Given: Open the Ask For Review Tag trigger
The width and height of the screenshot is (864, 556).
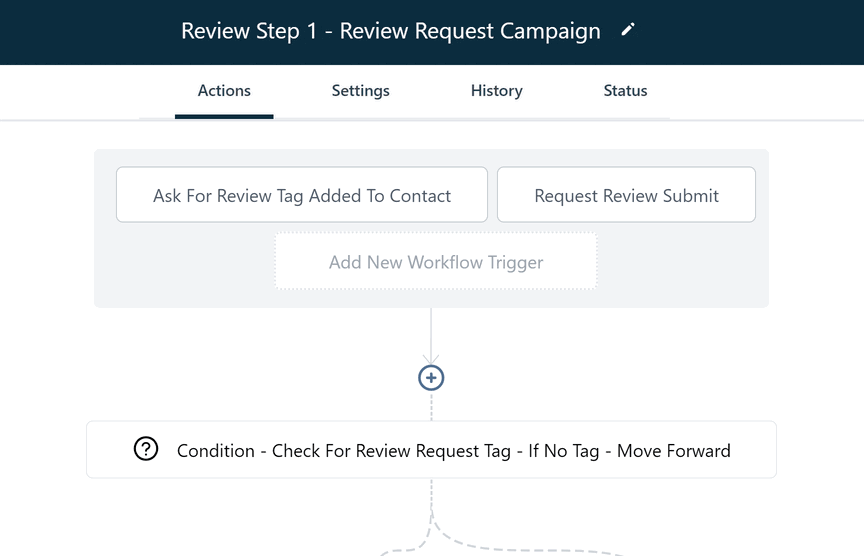Looking at the screenshot, I should coord(302,195).
